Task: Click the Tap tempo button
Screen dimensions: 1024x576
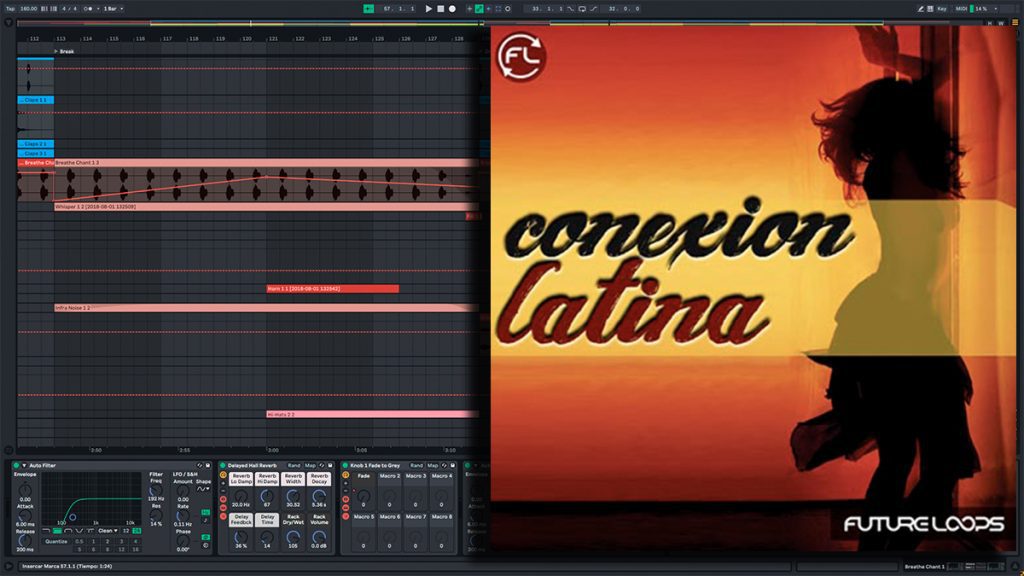Action: click(10, 9)
